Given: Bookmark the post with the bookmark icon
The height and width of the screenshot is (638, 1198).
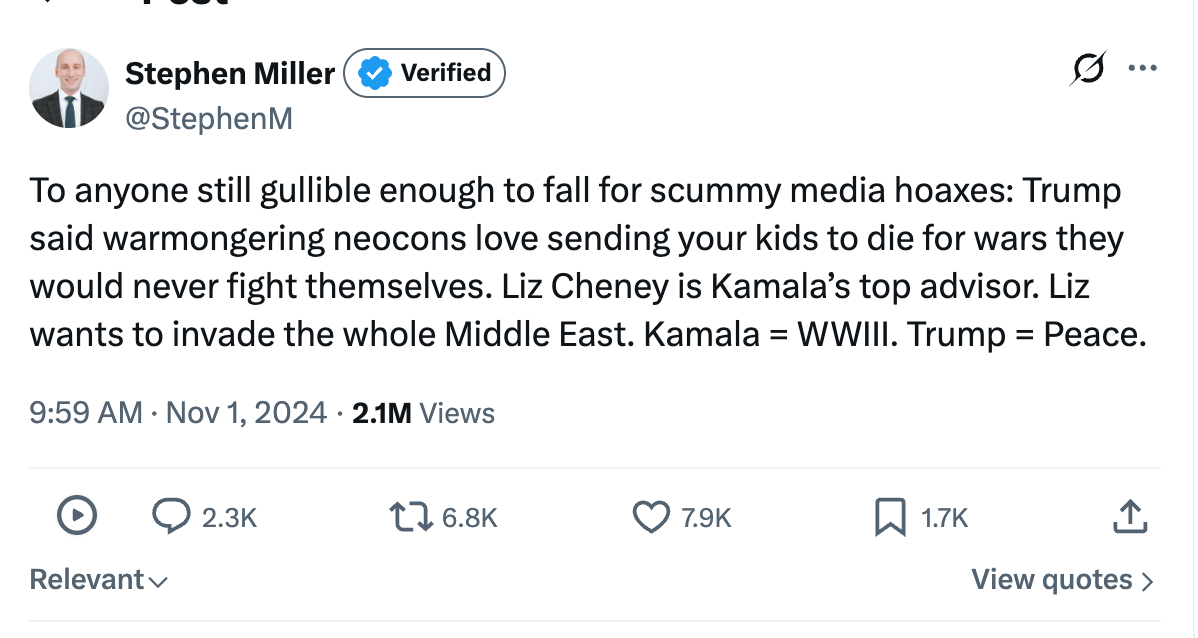Looking at the screenshot, I should coord(889,517).
